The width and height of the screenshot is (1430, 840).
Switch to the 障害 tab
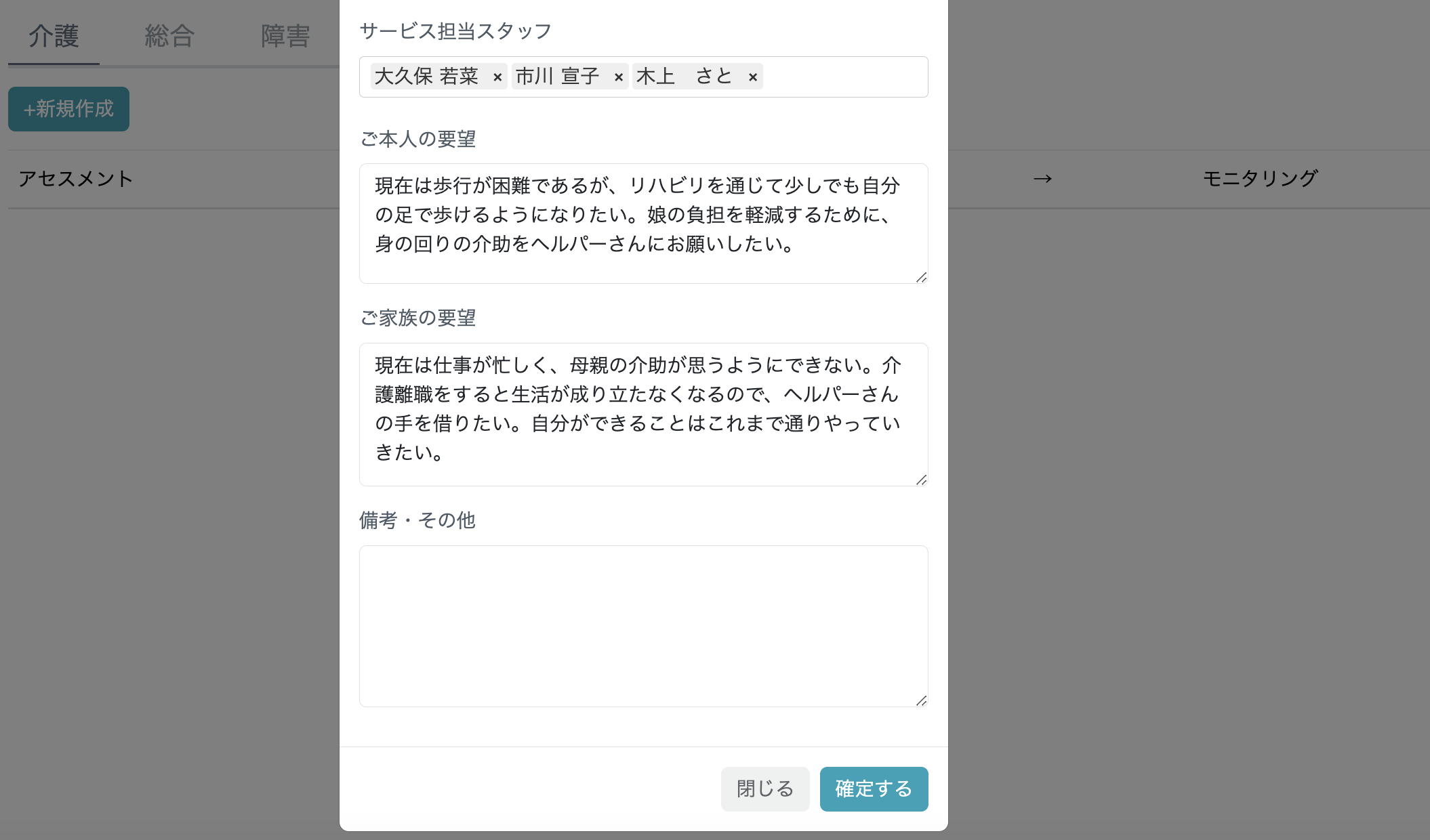285,35
